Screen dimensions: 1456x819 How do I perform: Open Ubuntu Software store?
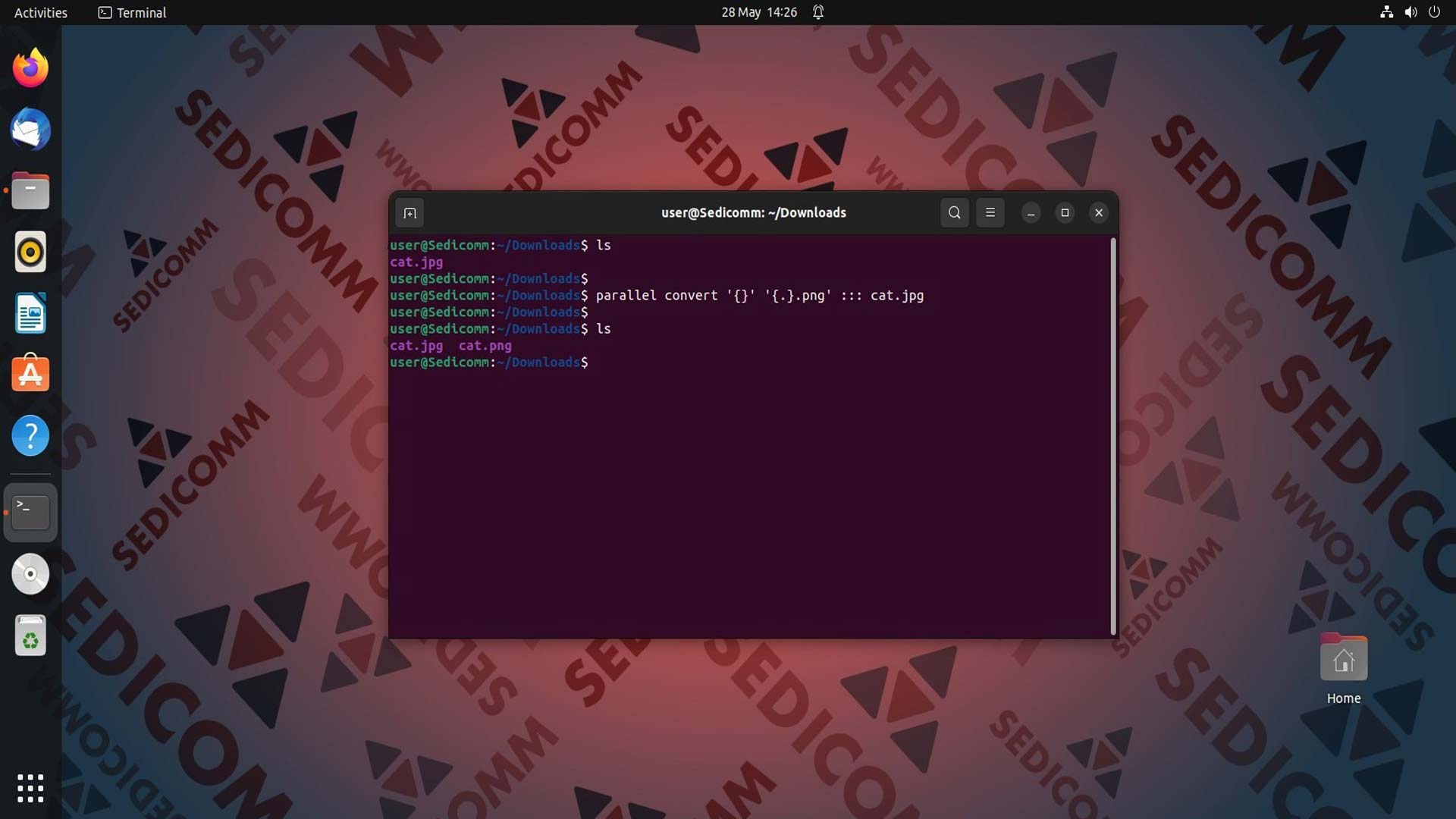[30, 374]
